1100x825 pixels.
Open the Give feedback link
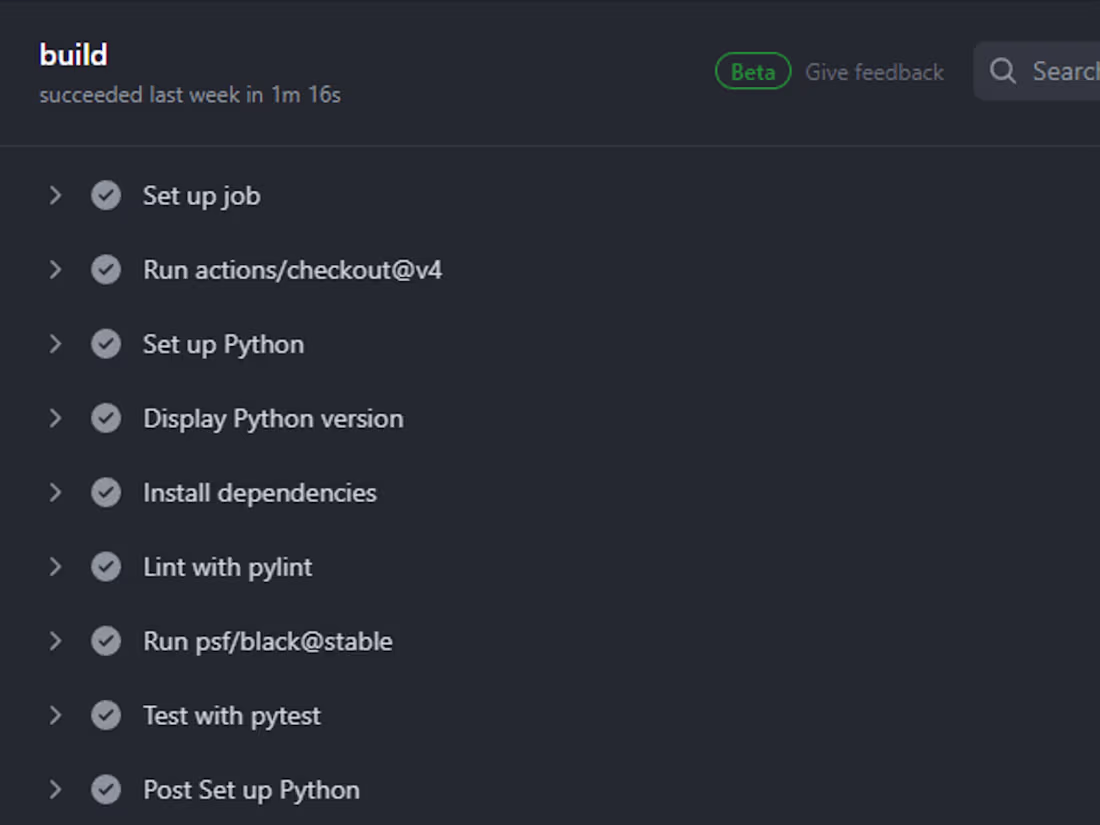pos(873,71)
